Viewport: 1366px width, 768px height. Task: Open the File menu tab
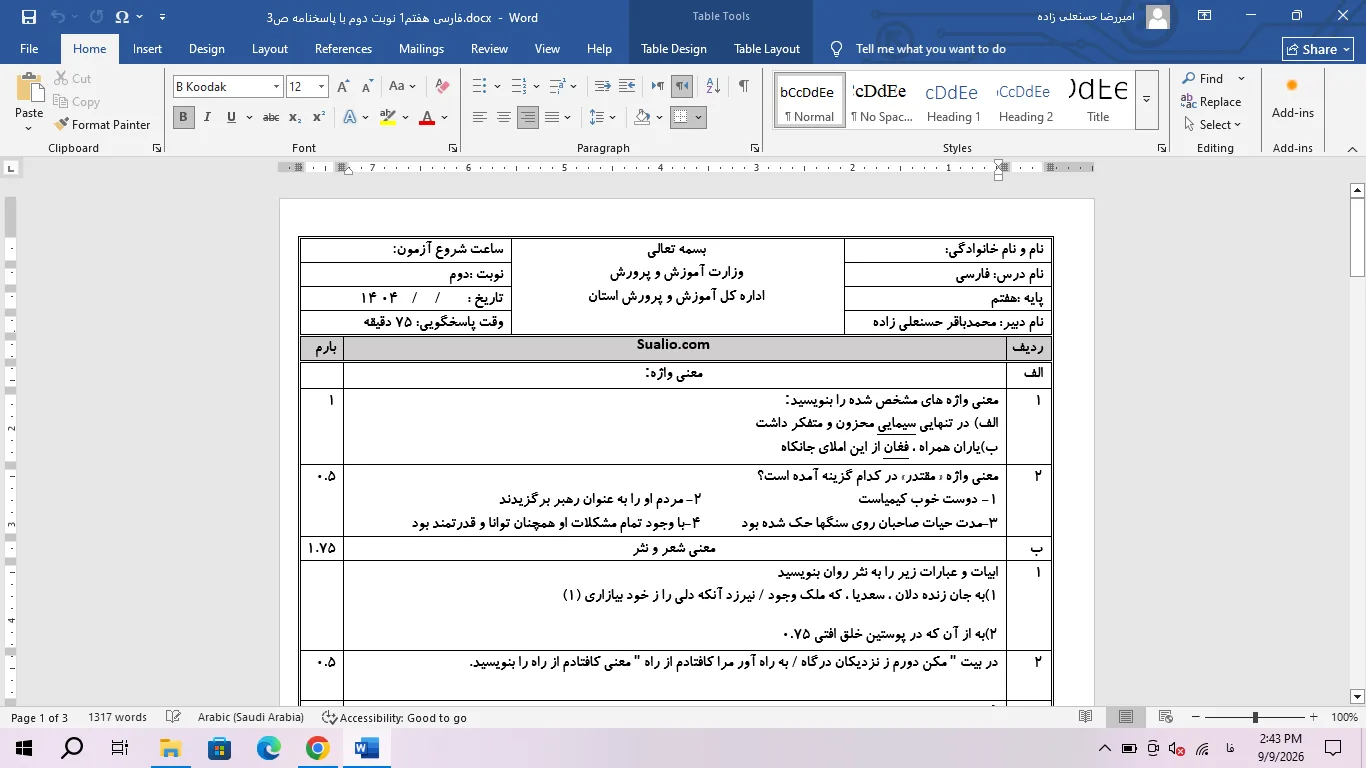click(29, 49)
